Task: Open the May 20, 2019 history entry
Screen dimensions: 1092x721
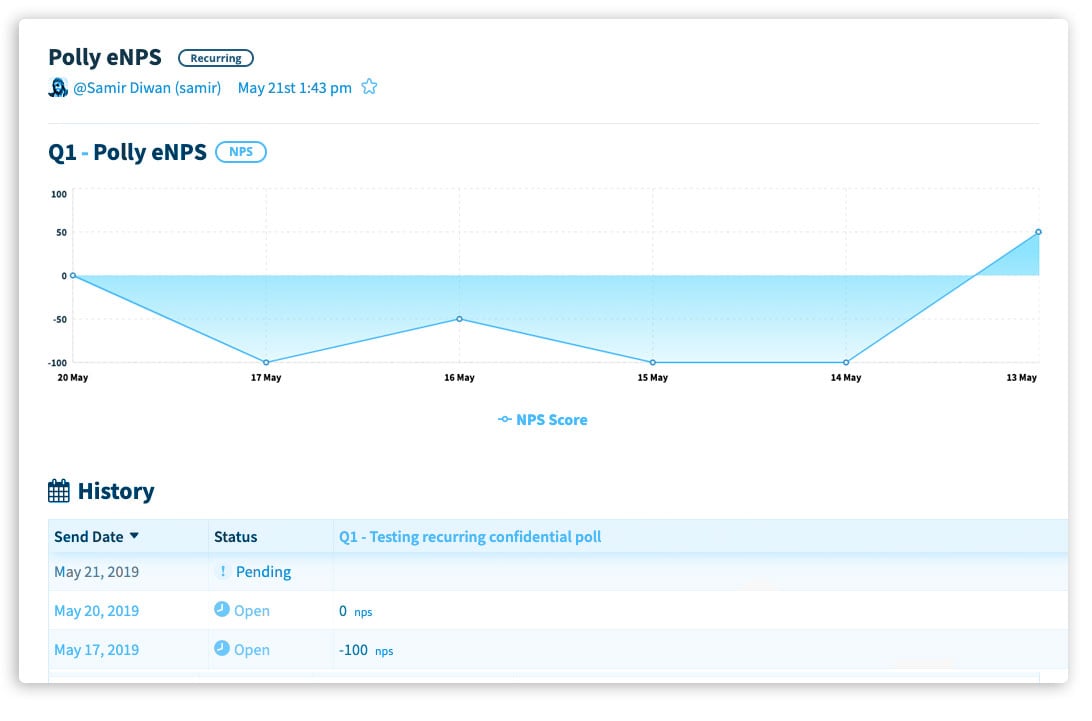Action: point(97,611)
